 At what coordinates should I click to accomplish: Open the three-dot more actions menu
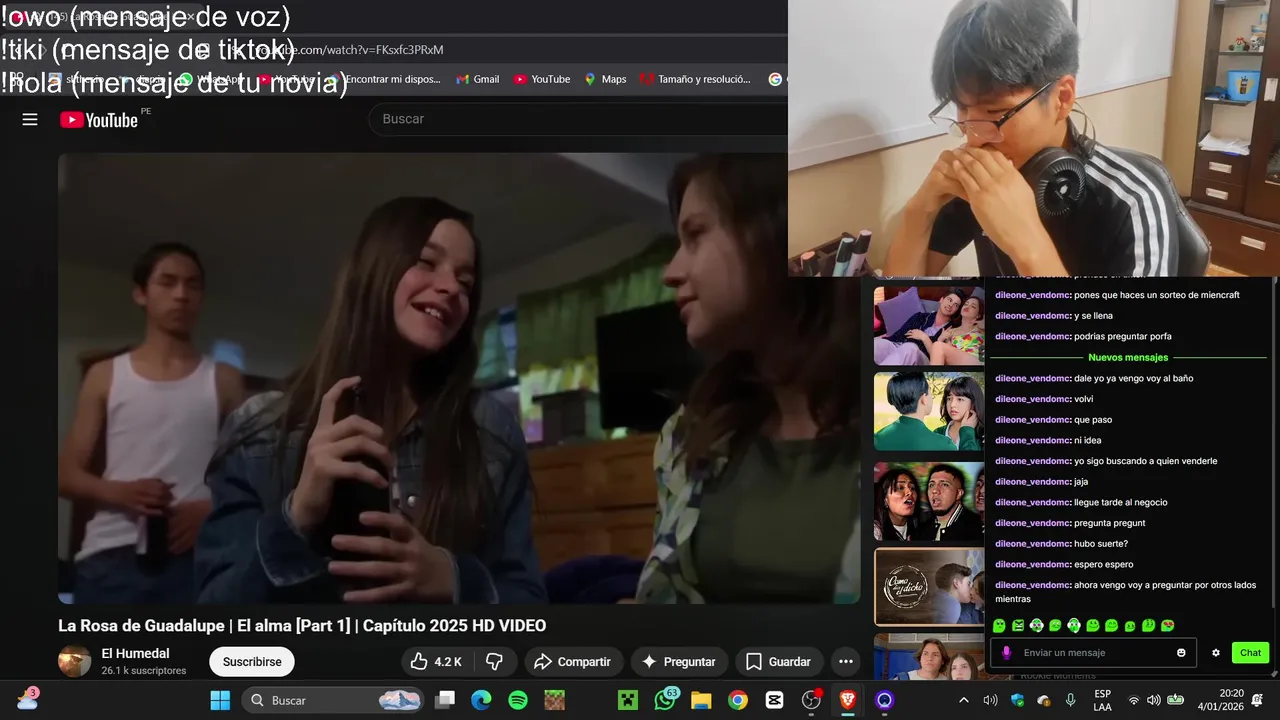(845, 662)
